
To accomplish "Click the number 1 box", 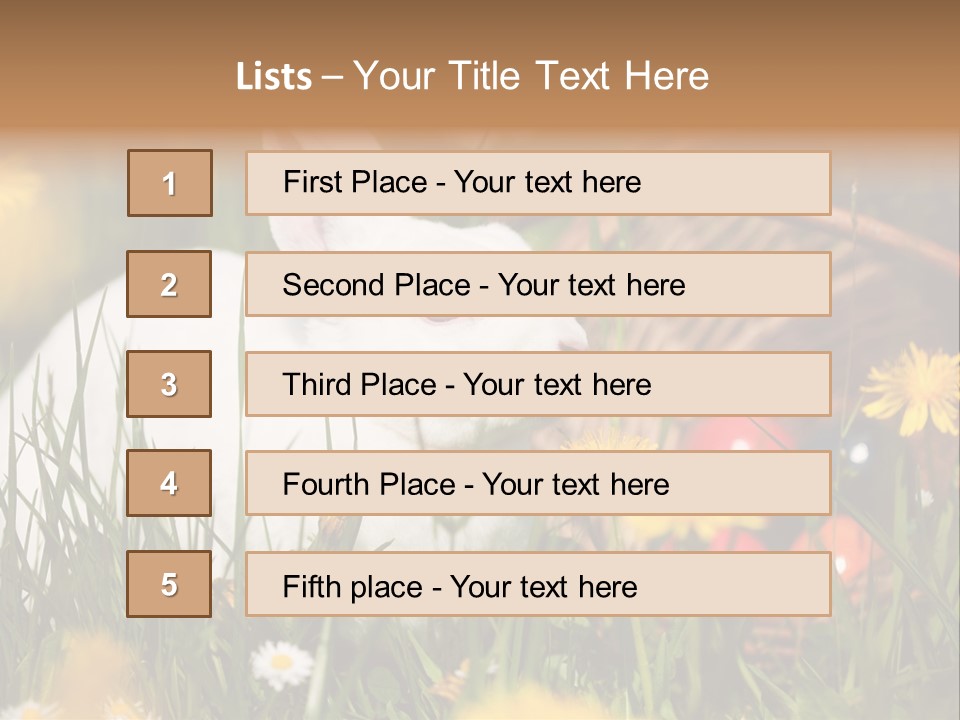I will pos(170,183).
